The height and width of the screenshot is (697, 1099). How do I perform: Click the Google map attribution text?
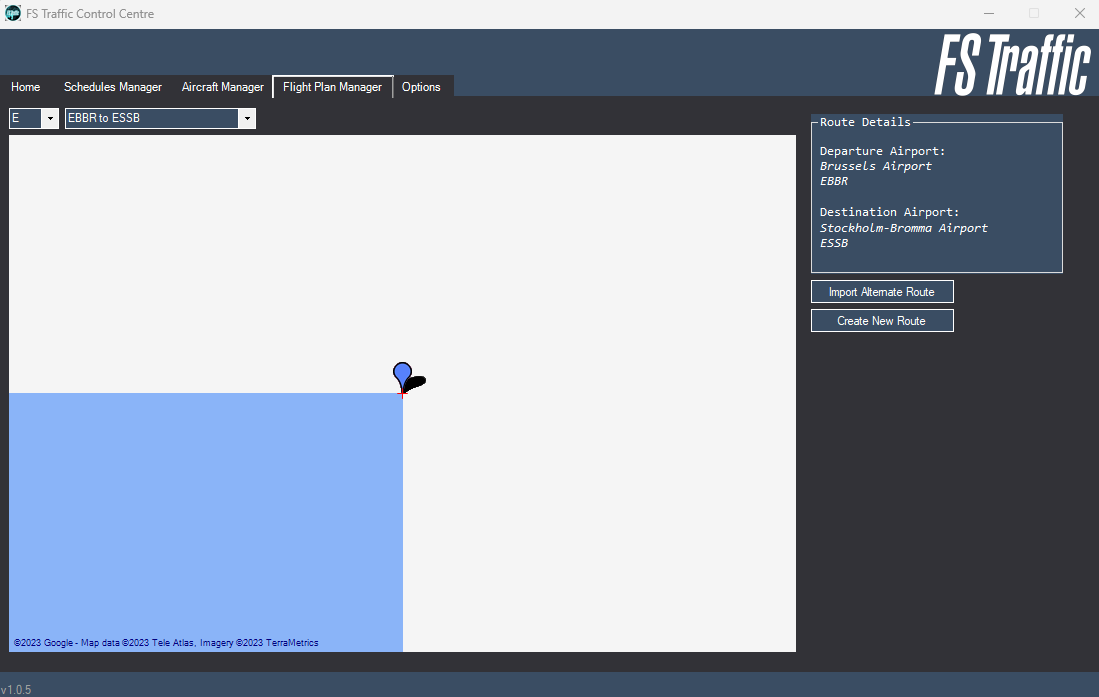coord(160,642)
